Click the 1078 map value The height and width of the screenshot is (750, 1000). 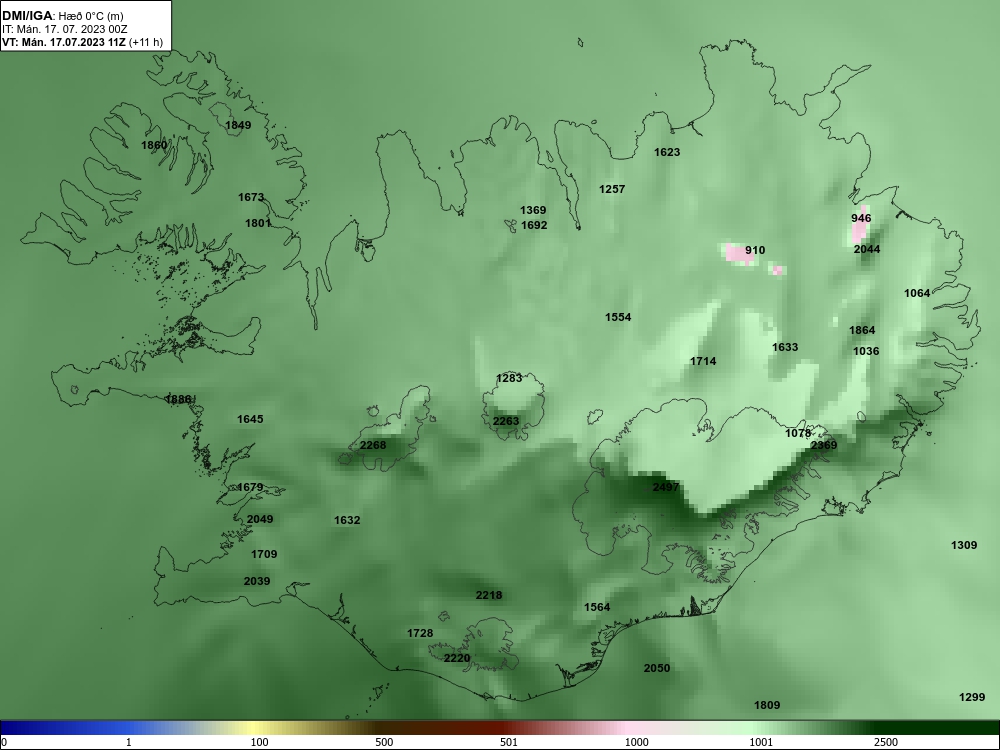click(x=798, y=434)
